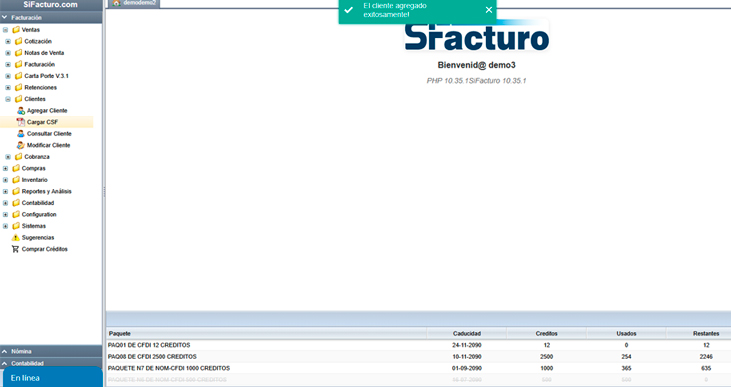Sort by the Caducidad column header
Screen dimensions: 731x387
point(467,333)
